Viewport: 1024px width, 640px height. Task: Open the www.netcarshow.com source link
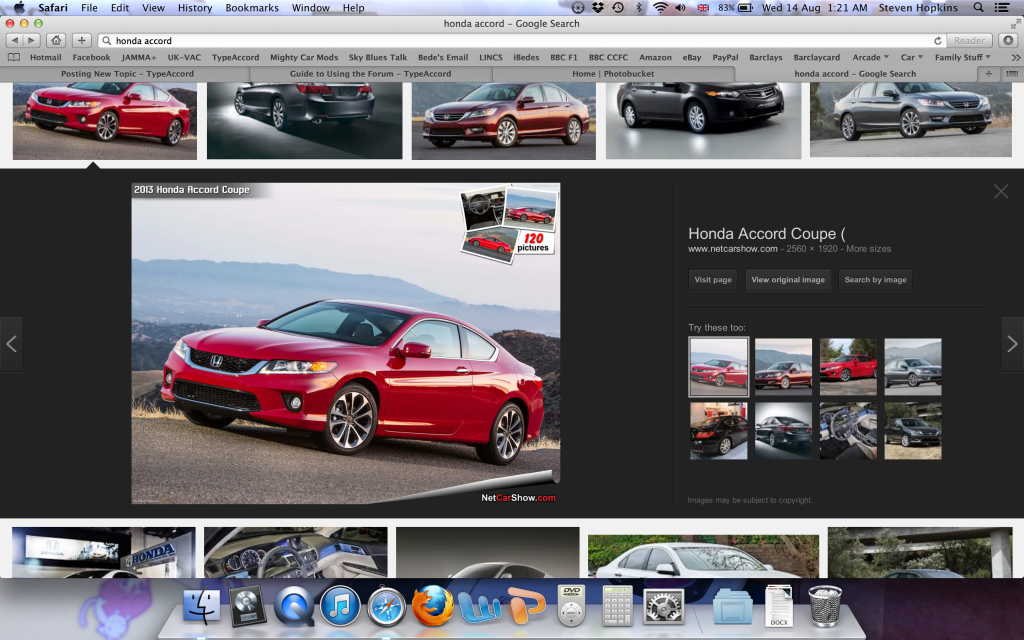point(733,249)
